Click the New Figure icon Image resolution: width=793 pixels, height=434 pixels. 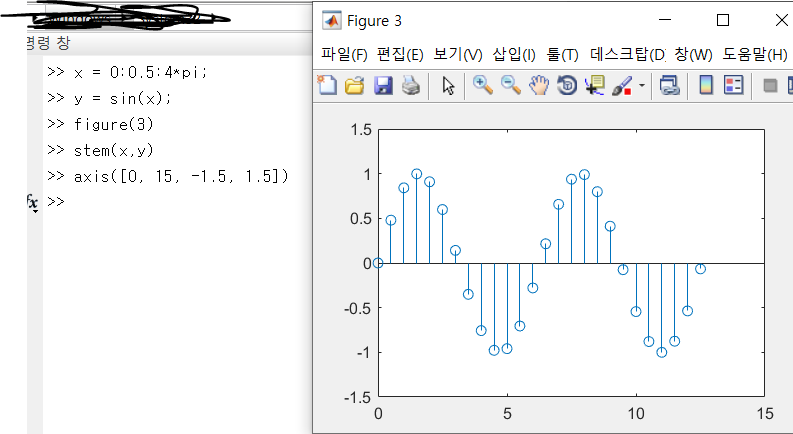point(327,85)
